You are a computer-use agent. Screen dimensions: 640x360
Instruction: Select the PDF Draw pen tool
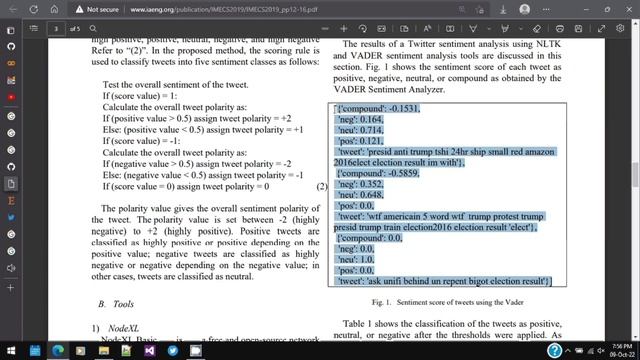pos(473,28)
